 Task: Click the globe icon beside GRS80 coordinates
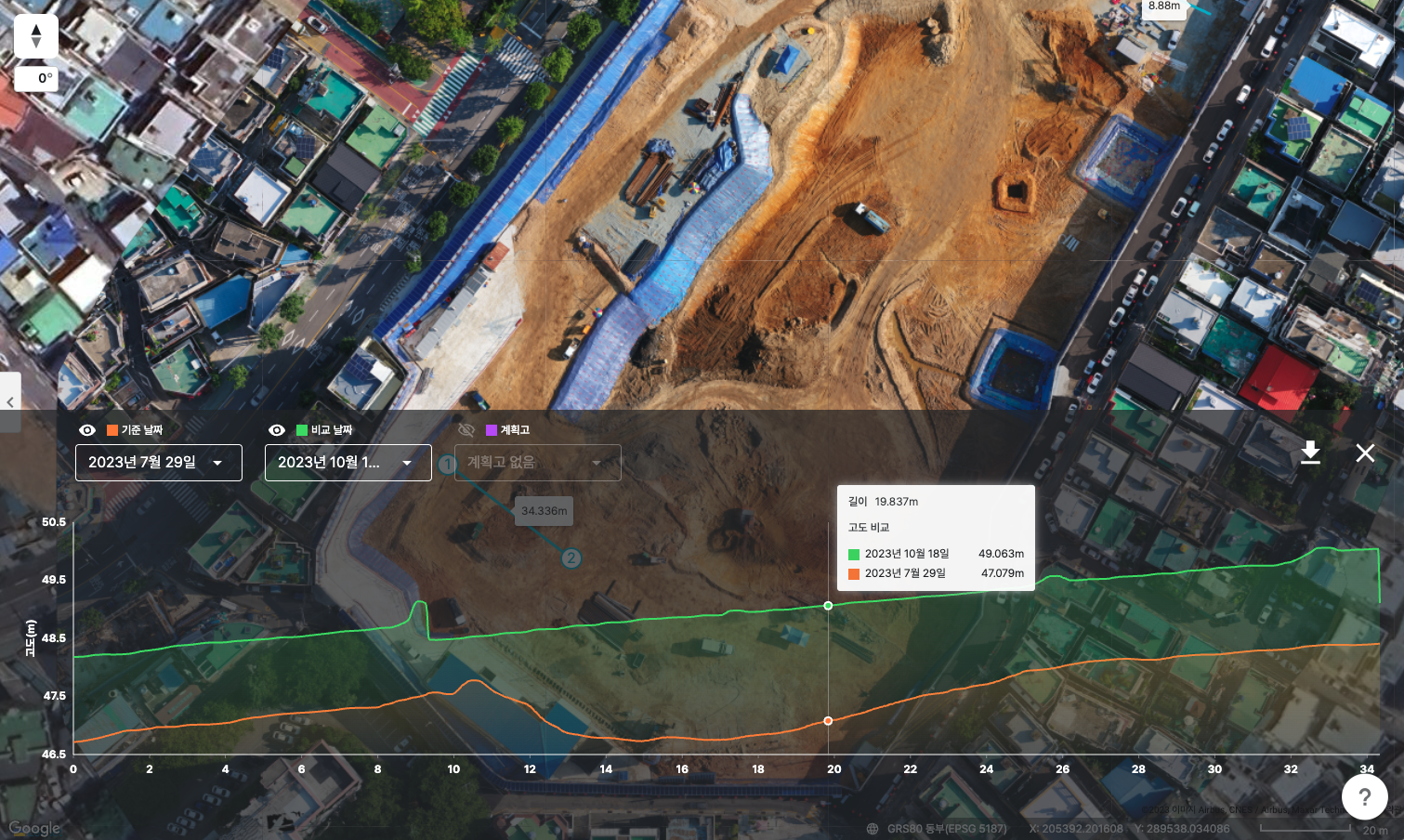click(x=872, y=828)
